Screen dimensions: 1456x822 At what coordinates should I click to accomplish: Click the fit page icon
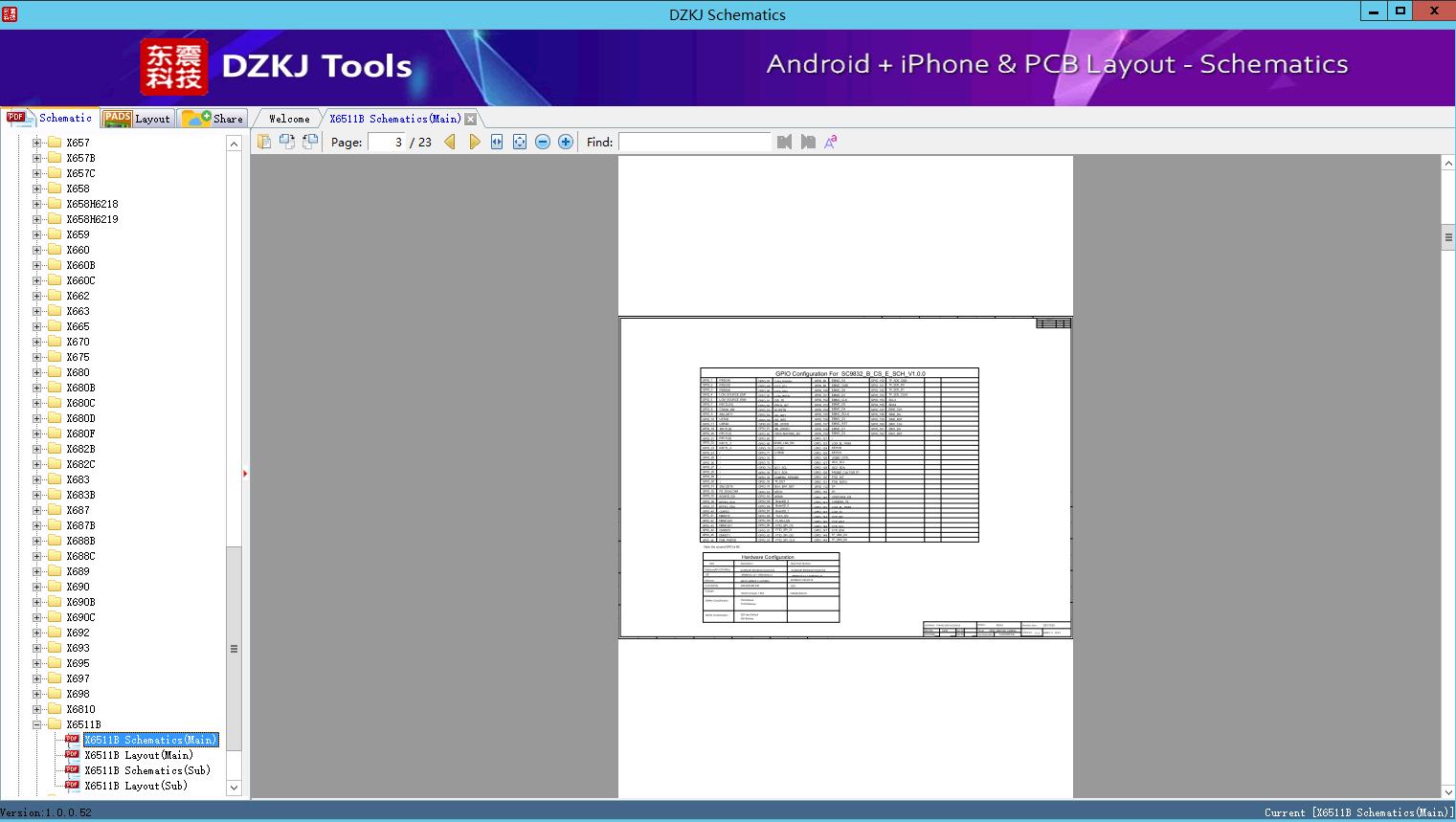click(x=520, y=142)
